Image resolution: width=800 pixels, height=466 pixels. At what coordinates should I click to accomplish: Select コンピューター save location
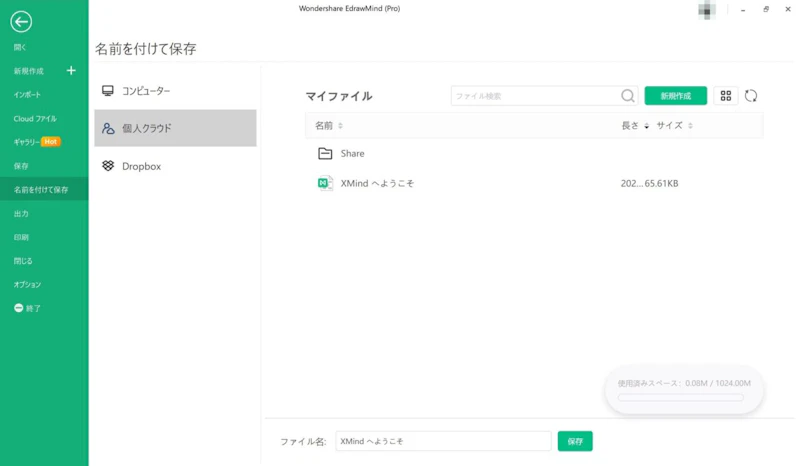point(175,91)
